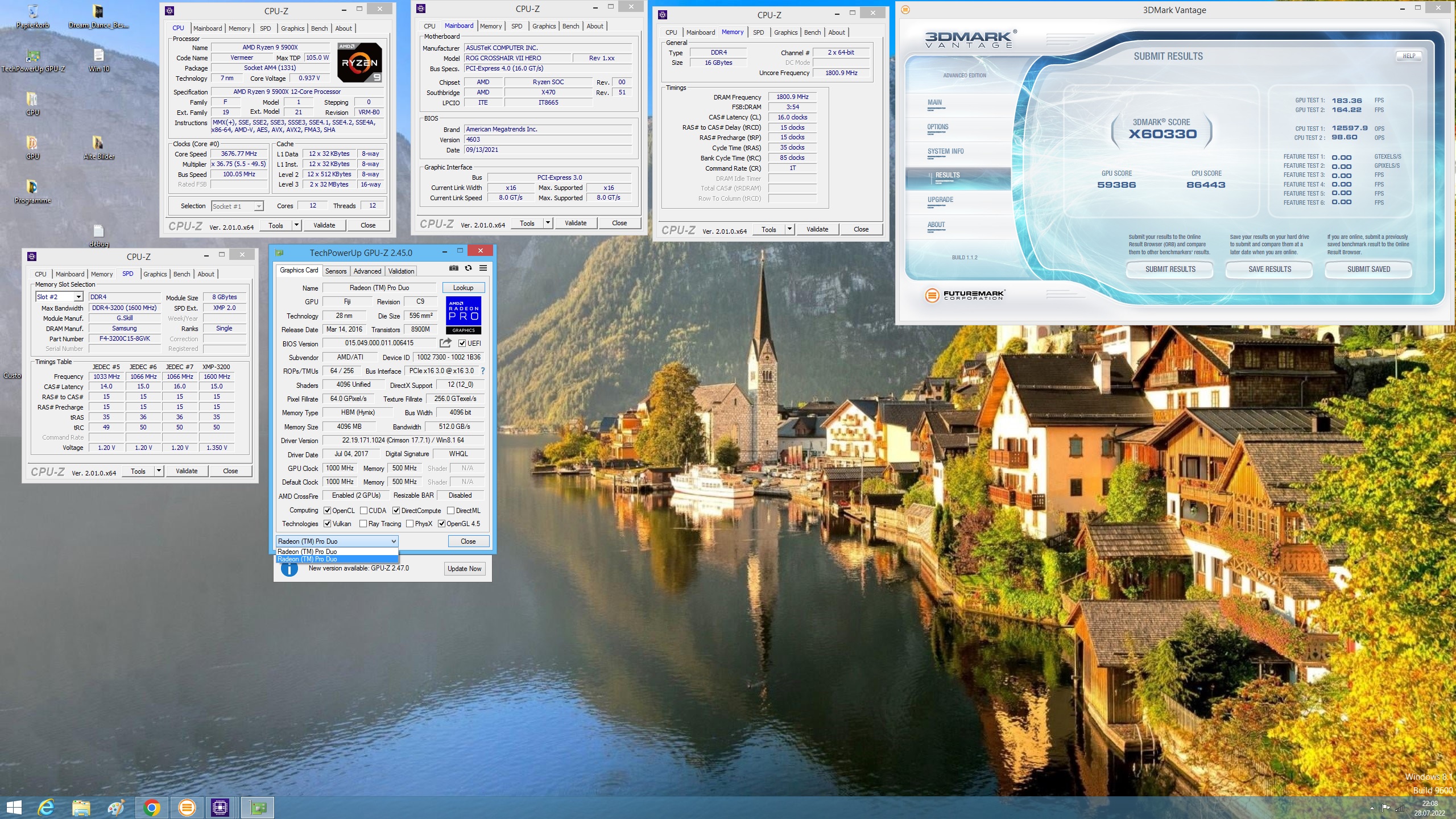
Task: Open the GPU-Z hamburger menu icon
Action: (483, 268)
